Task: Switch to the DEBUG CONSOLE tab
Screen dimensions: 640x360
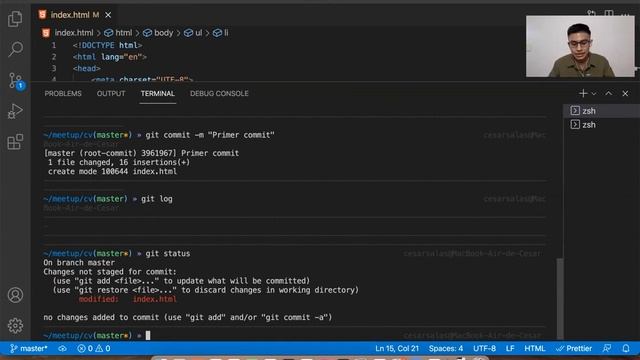Action: point(219,93)
